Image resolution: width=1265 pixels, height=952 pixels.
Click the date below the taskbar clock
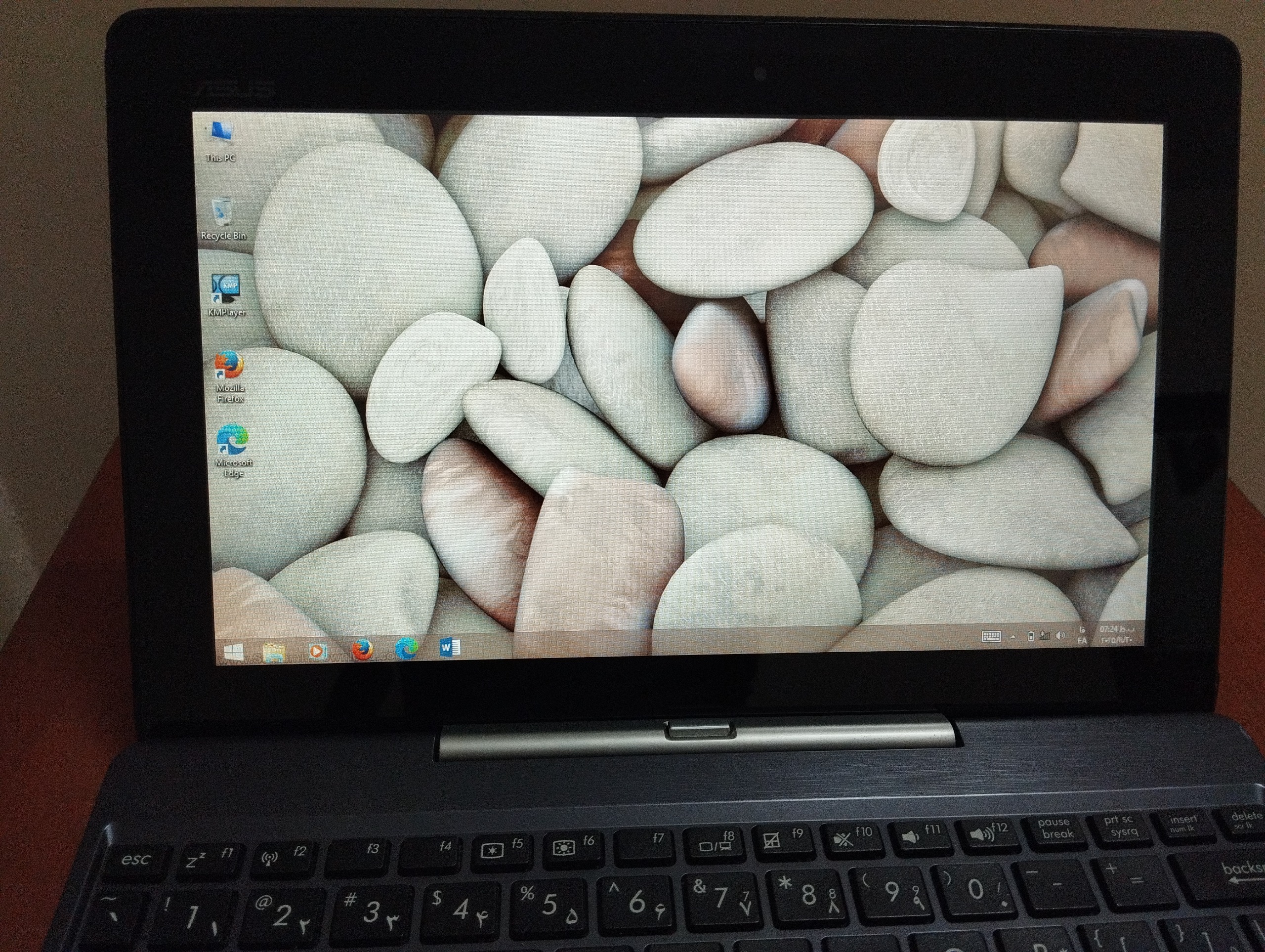point(1115,640)
